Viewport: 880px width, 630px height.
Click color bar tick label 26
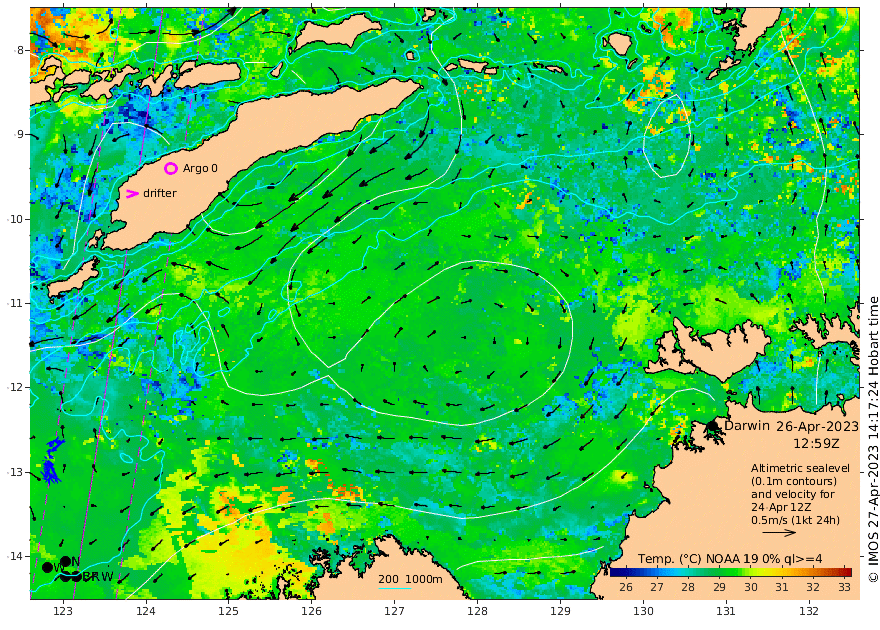626,587
